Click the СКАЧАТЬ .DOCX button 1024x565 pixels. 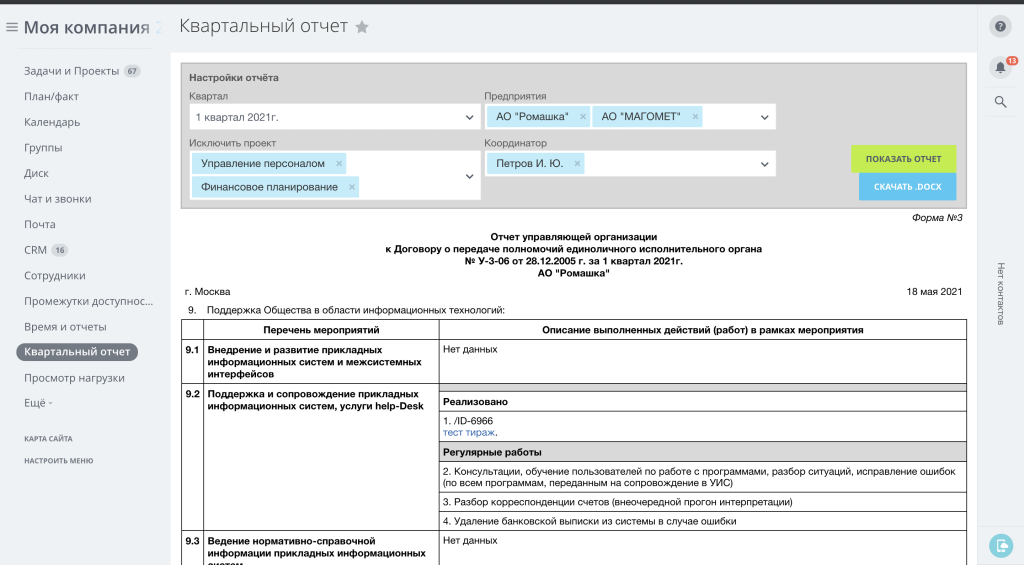[907, 187]
